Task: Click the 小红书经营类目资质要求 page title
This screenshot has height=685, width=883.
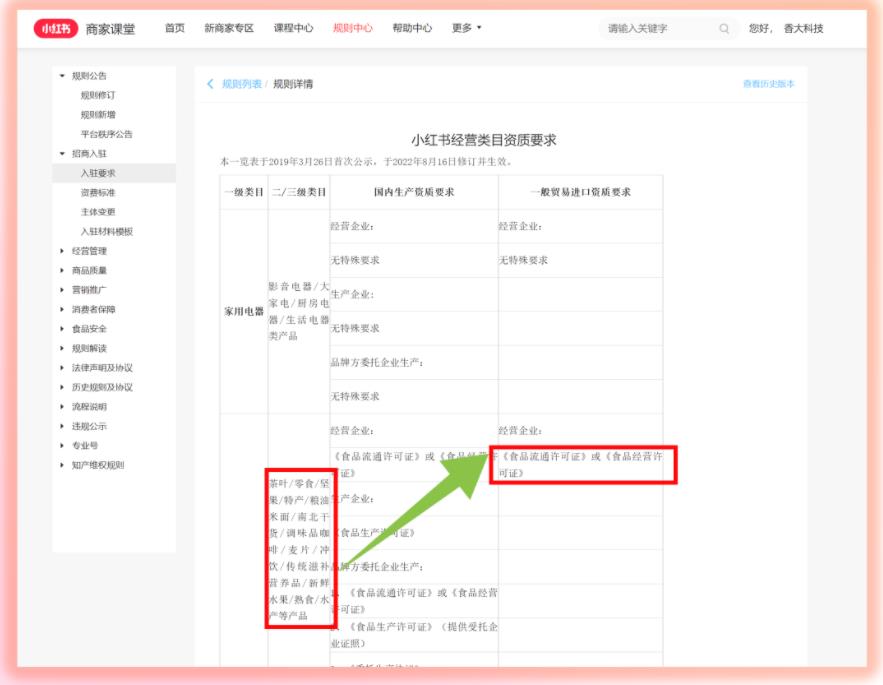Action: 484,140
